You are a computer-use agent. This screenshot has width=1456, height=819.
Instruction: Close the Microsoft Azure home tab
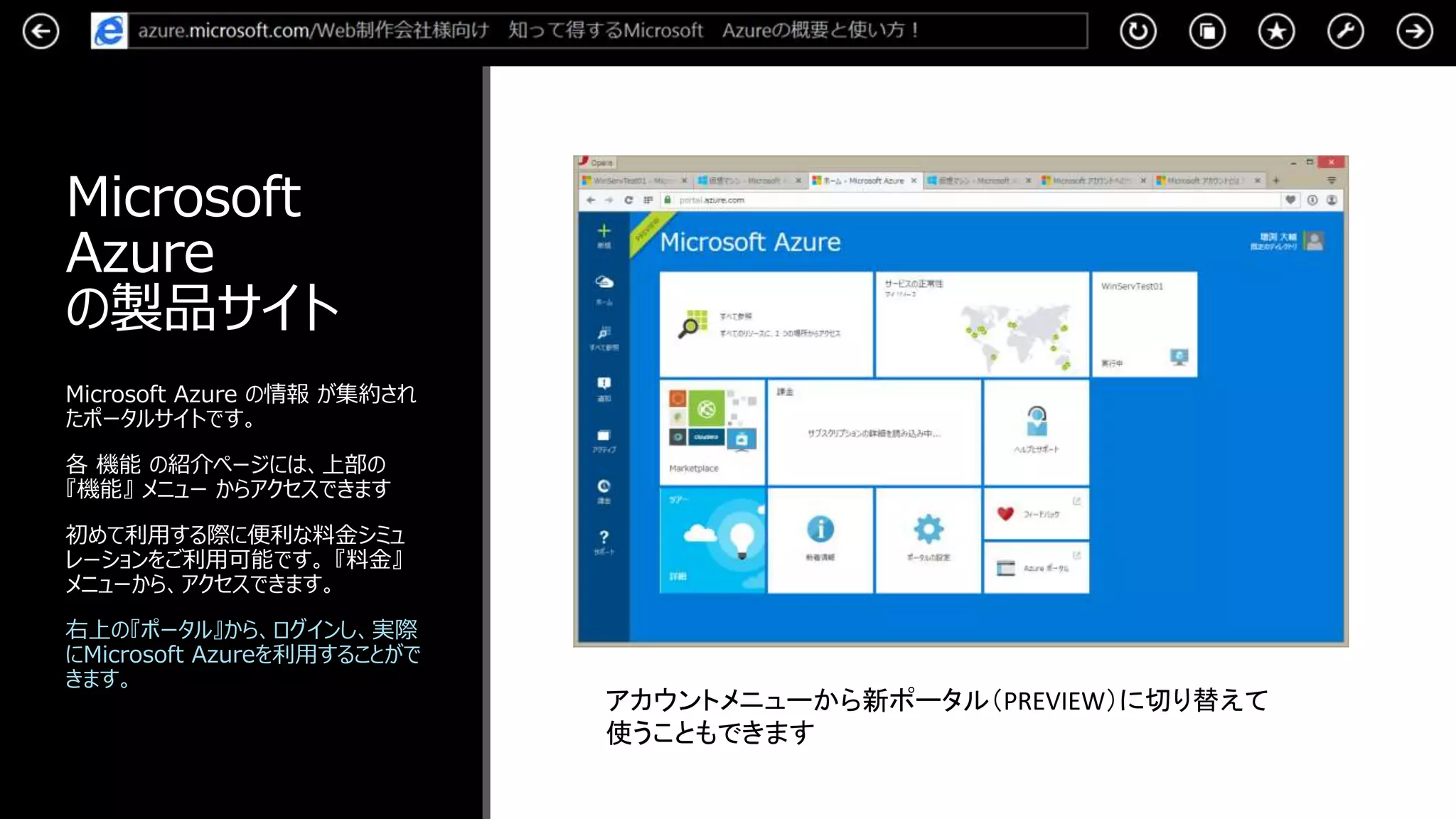point(914,181)
